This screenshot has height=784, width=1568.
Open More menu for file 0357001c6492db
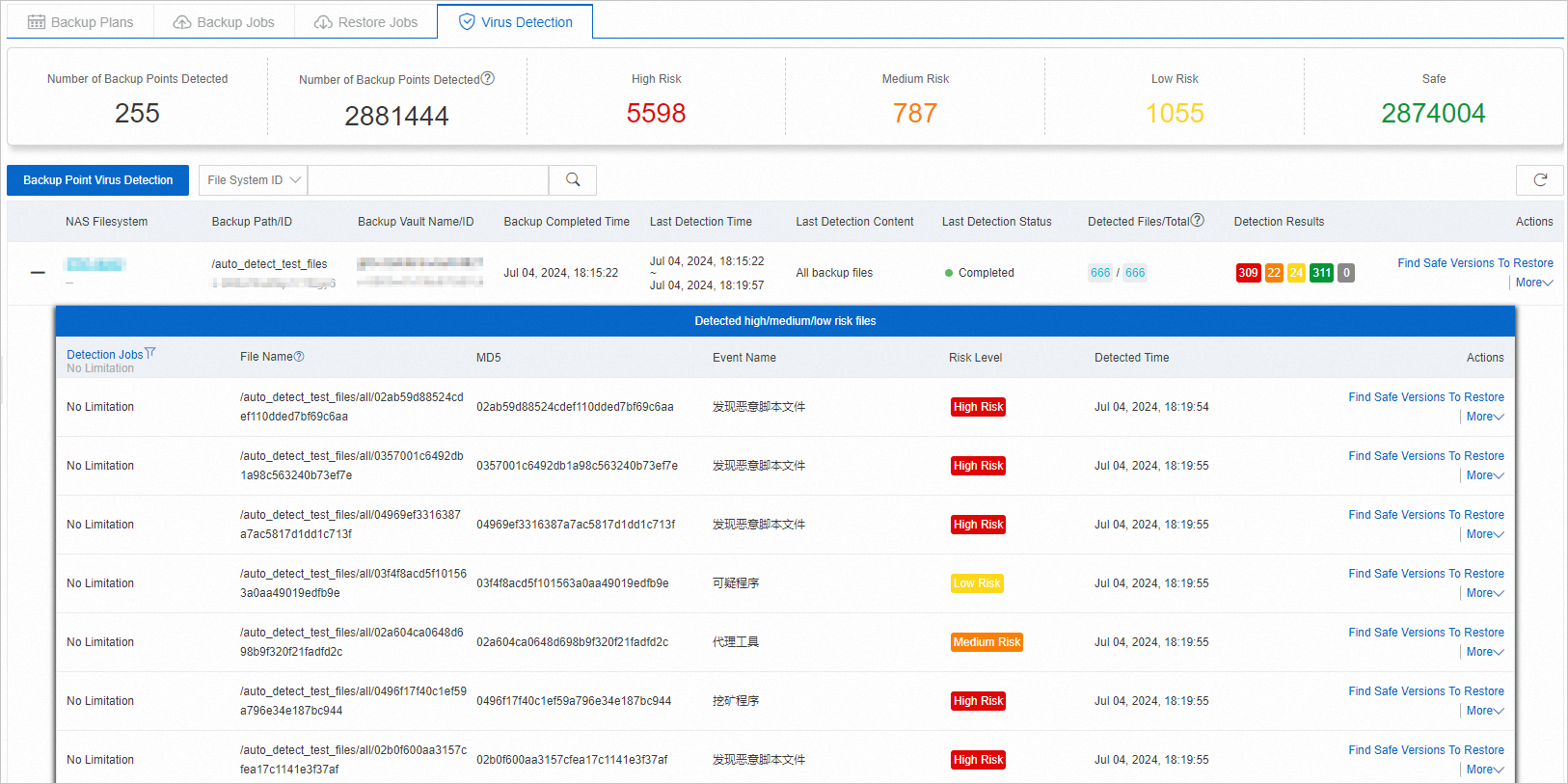pos(1485,475)
